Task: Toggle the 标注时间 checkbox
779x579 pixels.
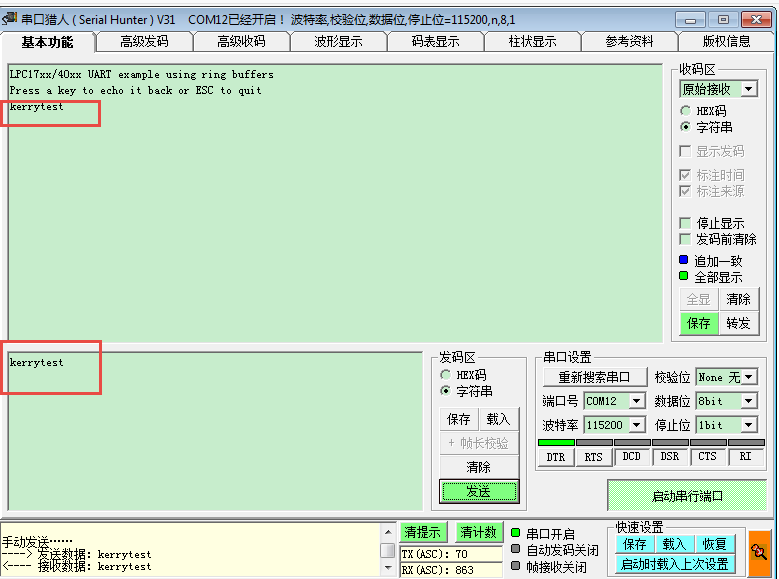Action: [685, 175]
